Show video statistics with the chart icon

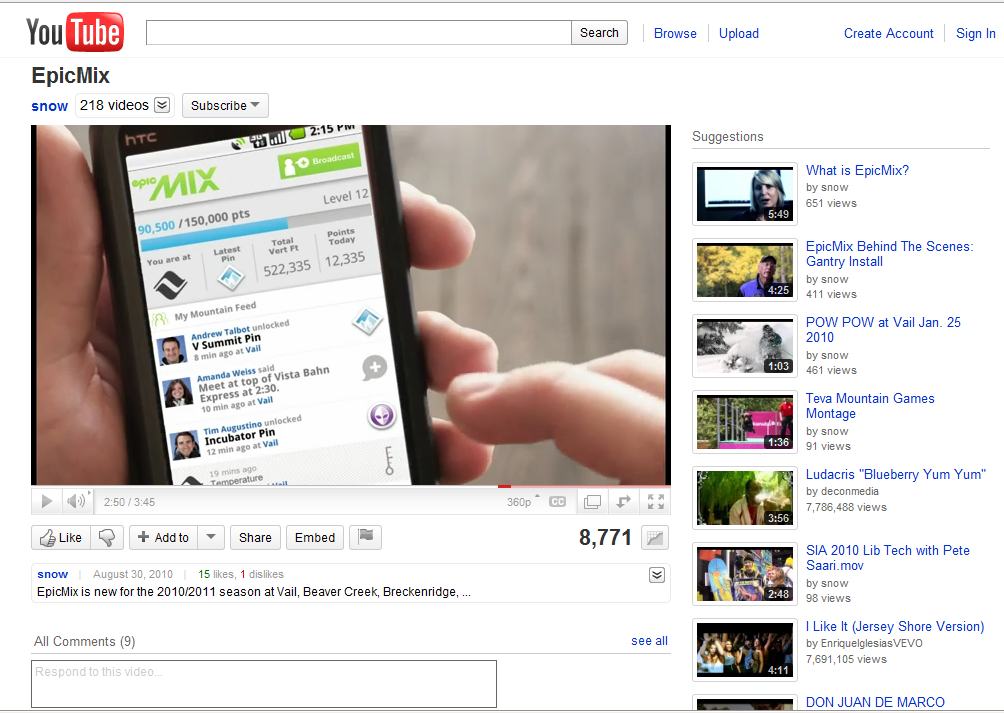[654, 538]
